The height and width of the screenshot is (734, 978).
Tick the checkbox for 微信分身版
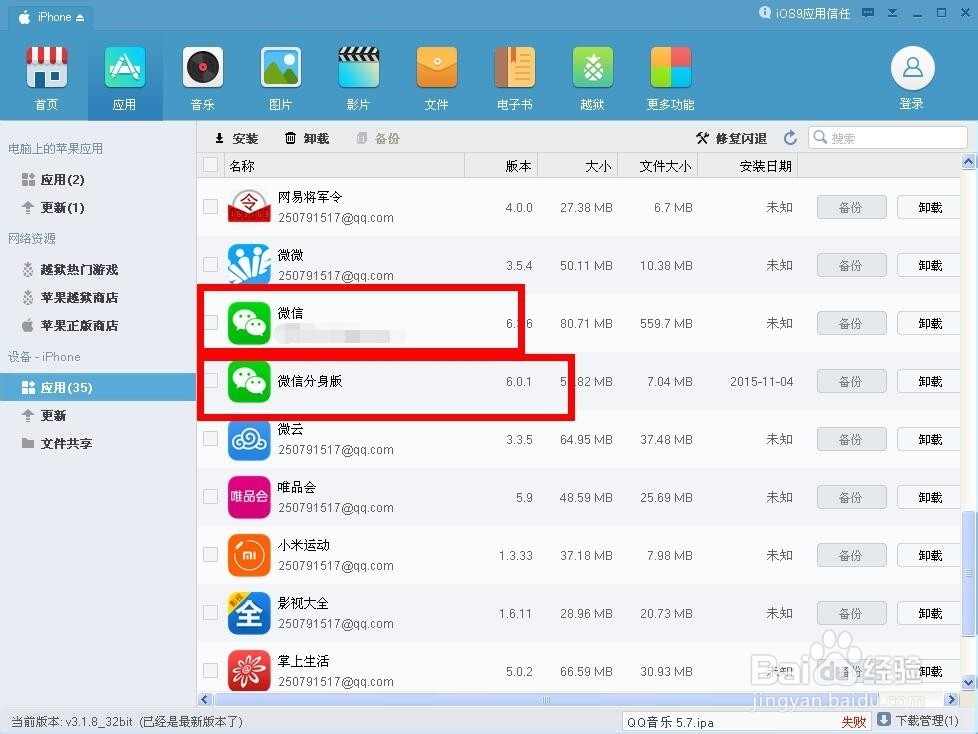[x=210, y=381]
